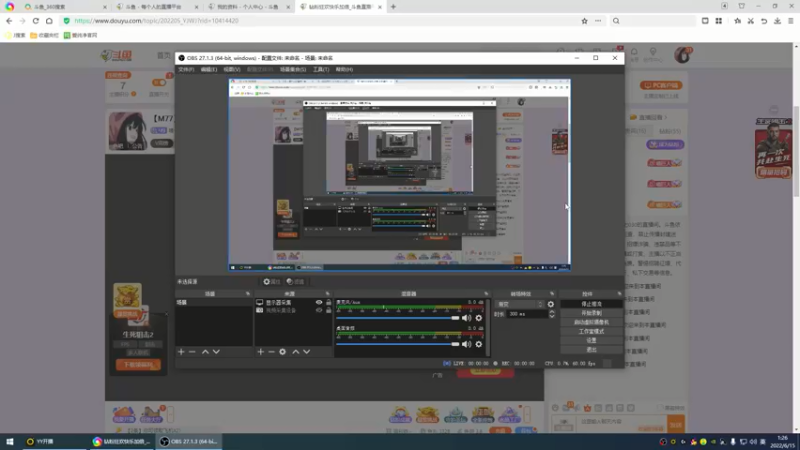Move the scene down in the Scenes panel

pos(216,352)
